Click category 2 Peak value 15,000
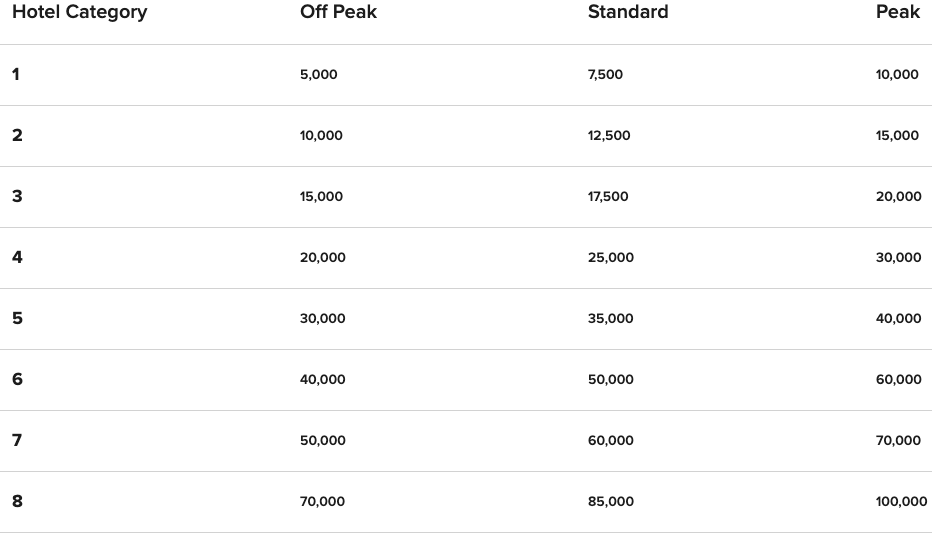 [x=897, y=136]
